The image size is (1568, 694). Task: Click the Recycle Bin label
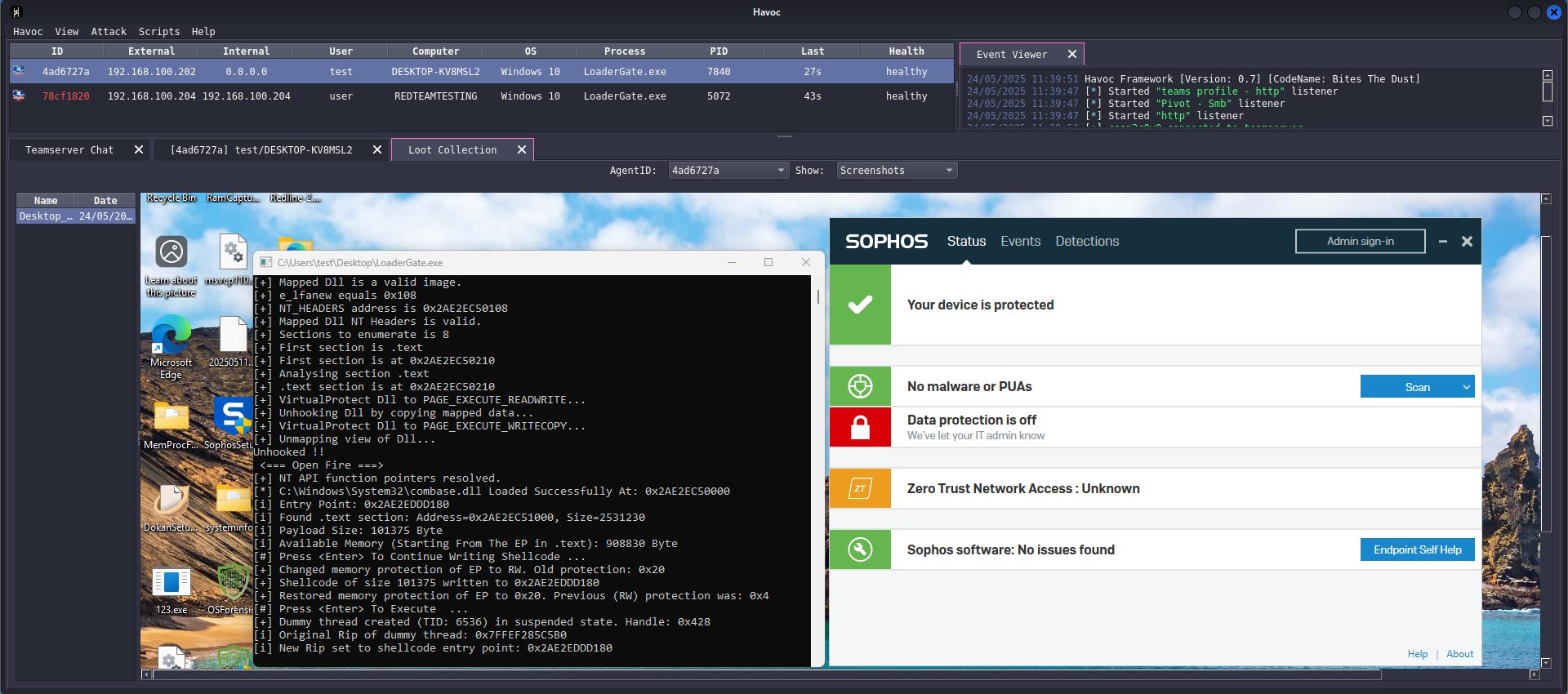pyautogui.click(x=171, y=198)
